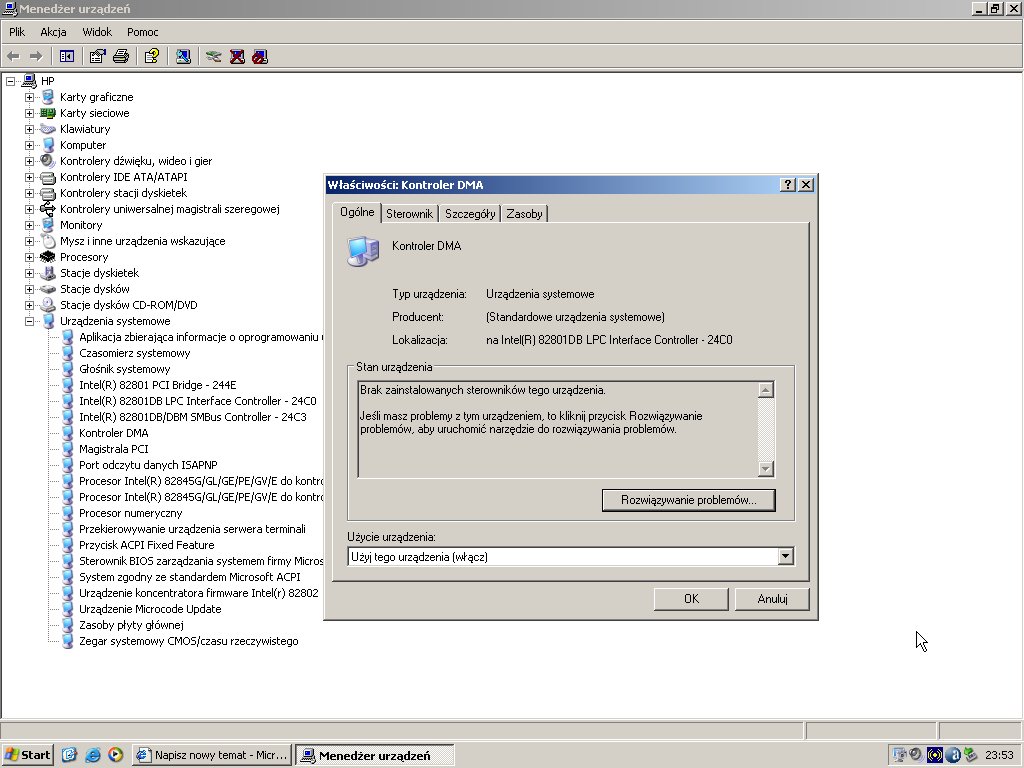The height and width of the screenshot is (768, 1024).
Task: Open device Properties from the toolbar icon
Action: pyautogui.click(x=97, y=57)
